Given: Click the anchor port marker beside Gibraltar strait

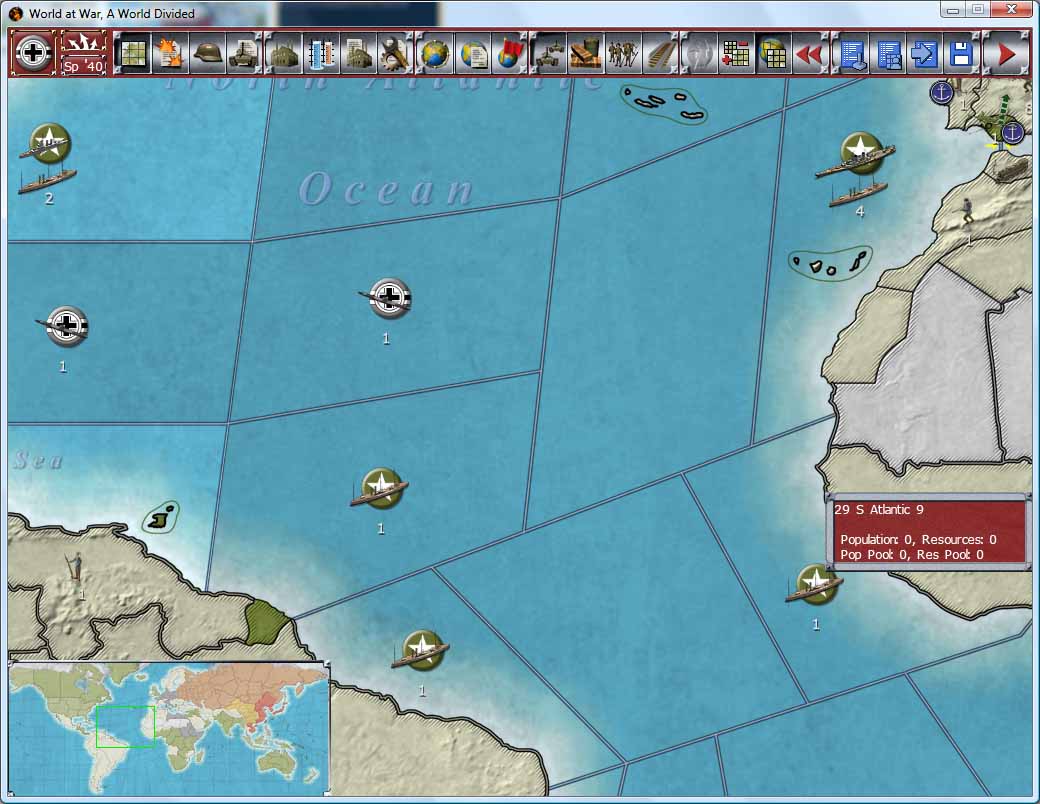Looking at the screenshot, I should (1012, 131).
